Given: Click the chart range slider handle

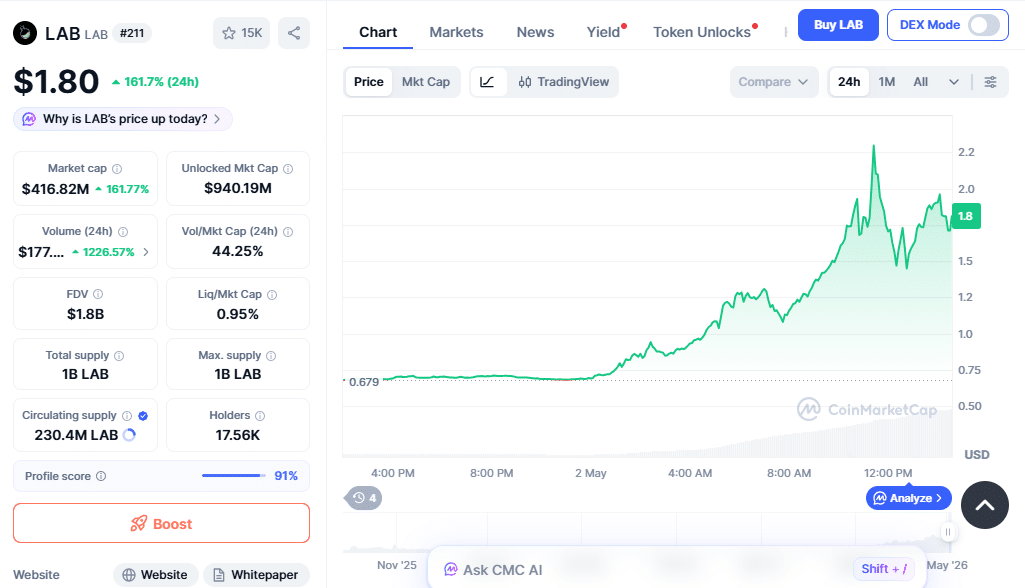Looking at the screenshot, I should (948, 532).
